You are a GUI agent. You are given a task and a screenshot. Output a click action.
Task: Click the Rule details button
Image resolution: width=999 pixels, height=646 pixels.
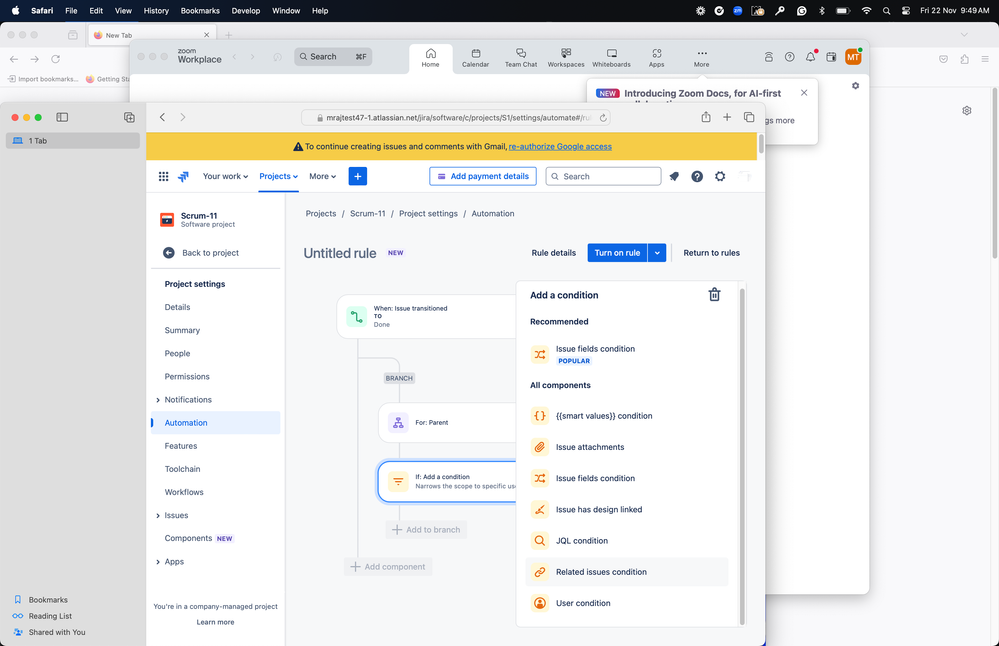(x=553, y=253)
